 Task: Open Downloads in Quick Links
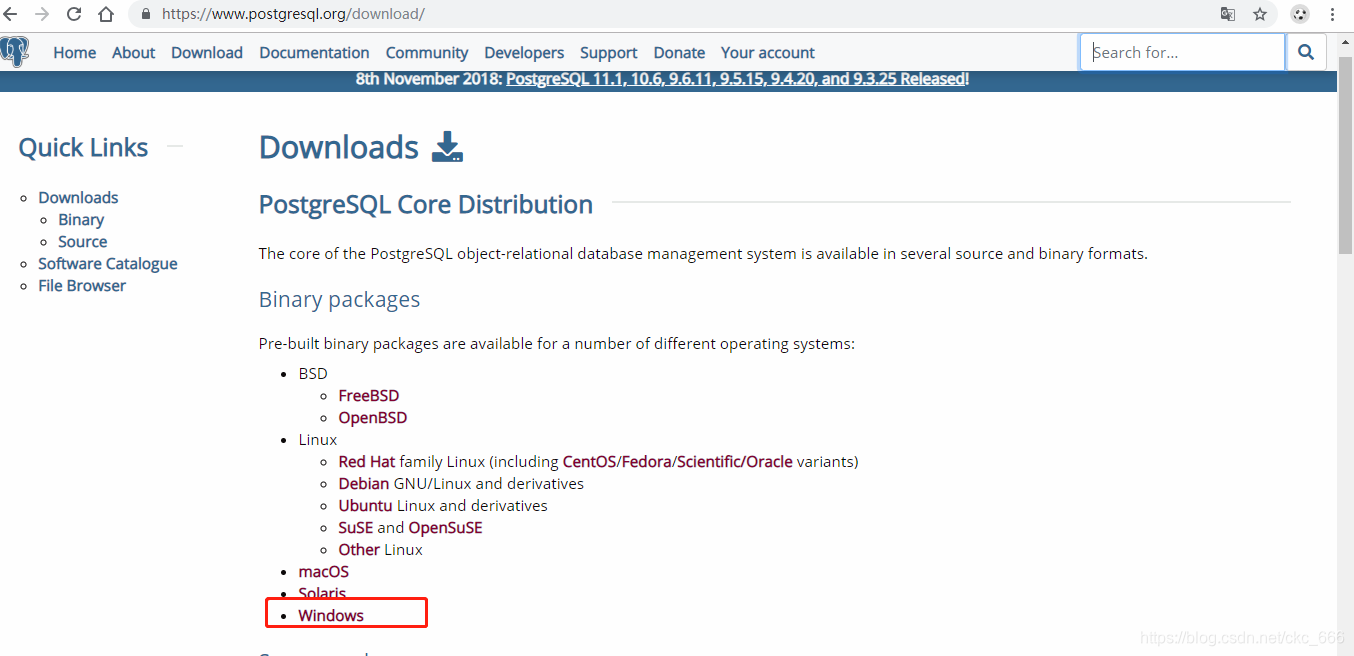click(78, 198)
